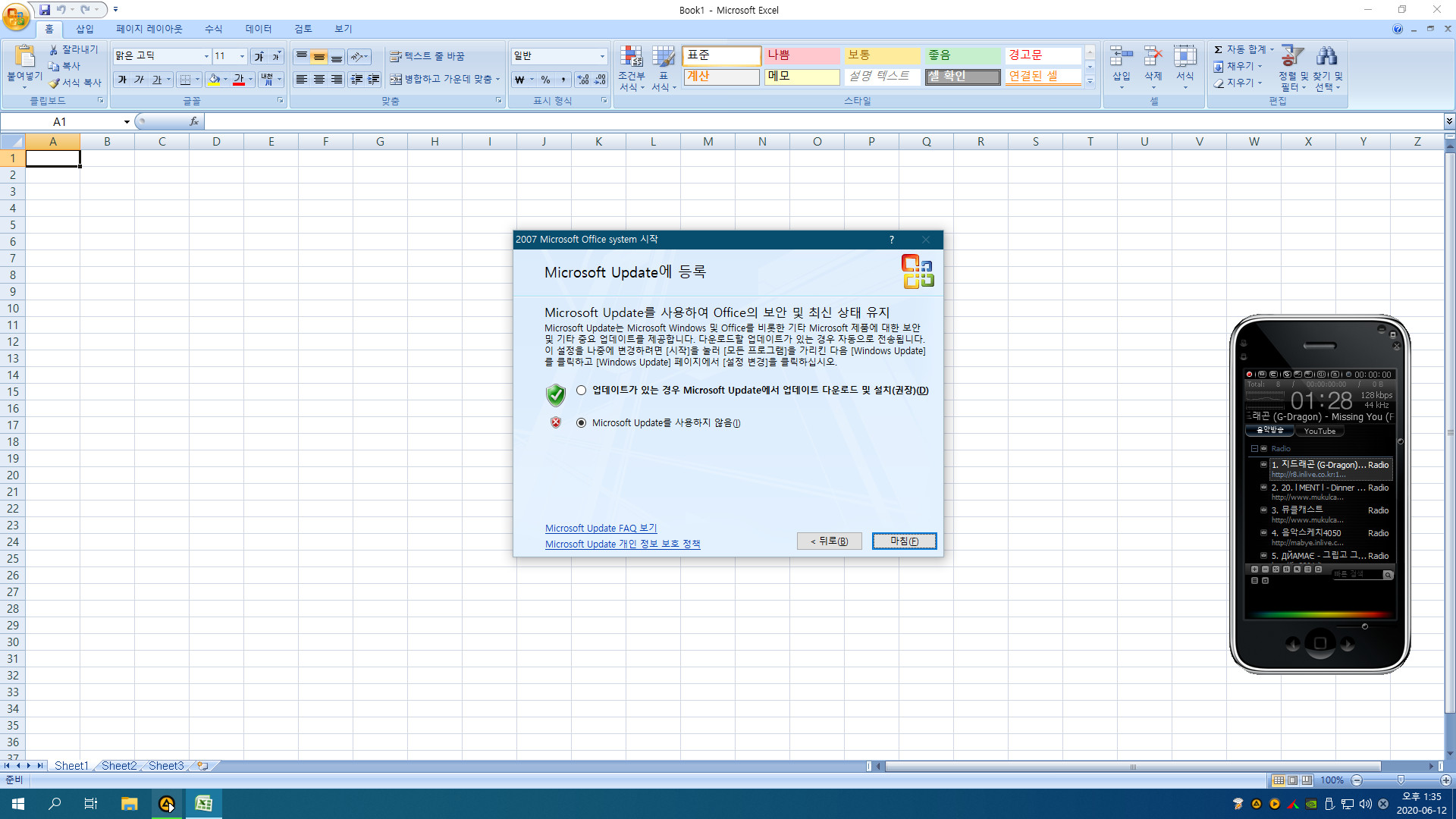Viewport: 1456px width, 819px height.
Task: Switch to the Sheet2 worksheet tab
Action: point(119,766)
